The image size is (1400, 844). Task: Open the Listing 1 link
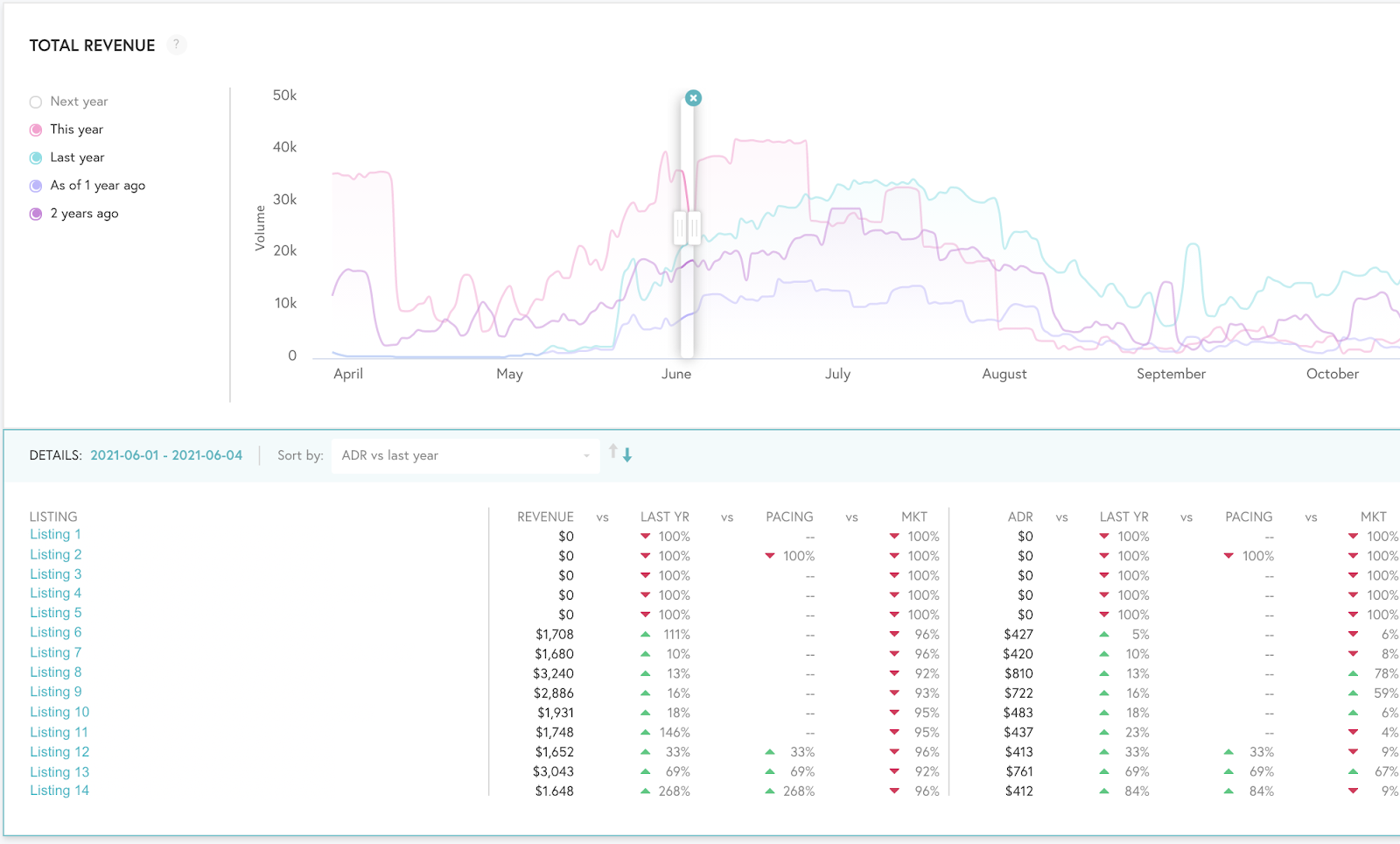pyautogui.click(x=55, y=535)
